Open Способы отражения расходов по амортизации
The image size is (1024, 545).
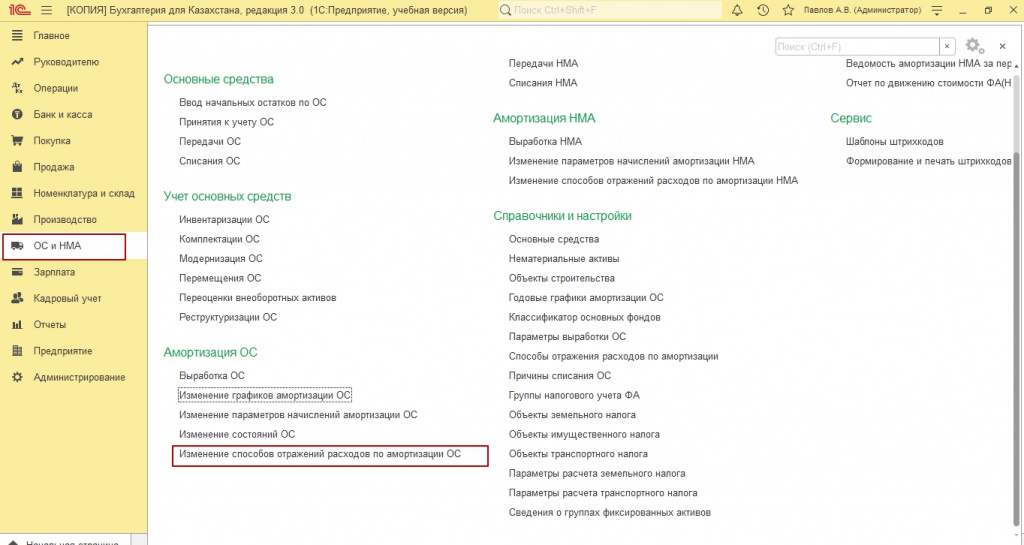[613, 356]
